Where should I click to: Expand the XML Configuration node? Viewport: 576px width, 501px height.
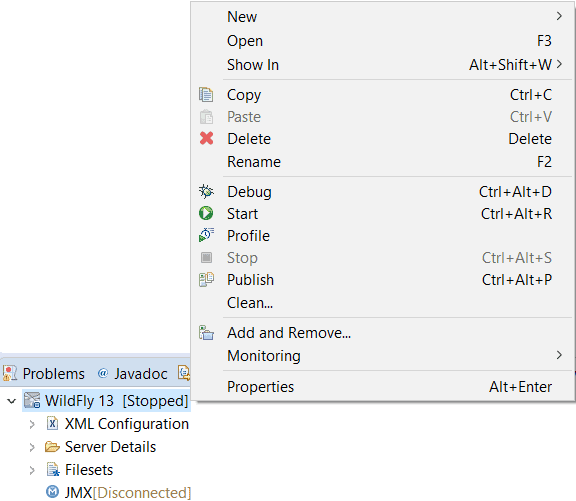pyautogui.click(x=32, y=424)
